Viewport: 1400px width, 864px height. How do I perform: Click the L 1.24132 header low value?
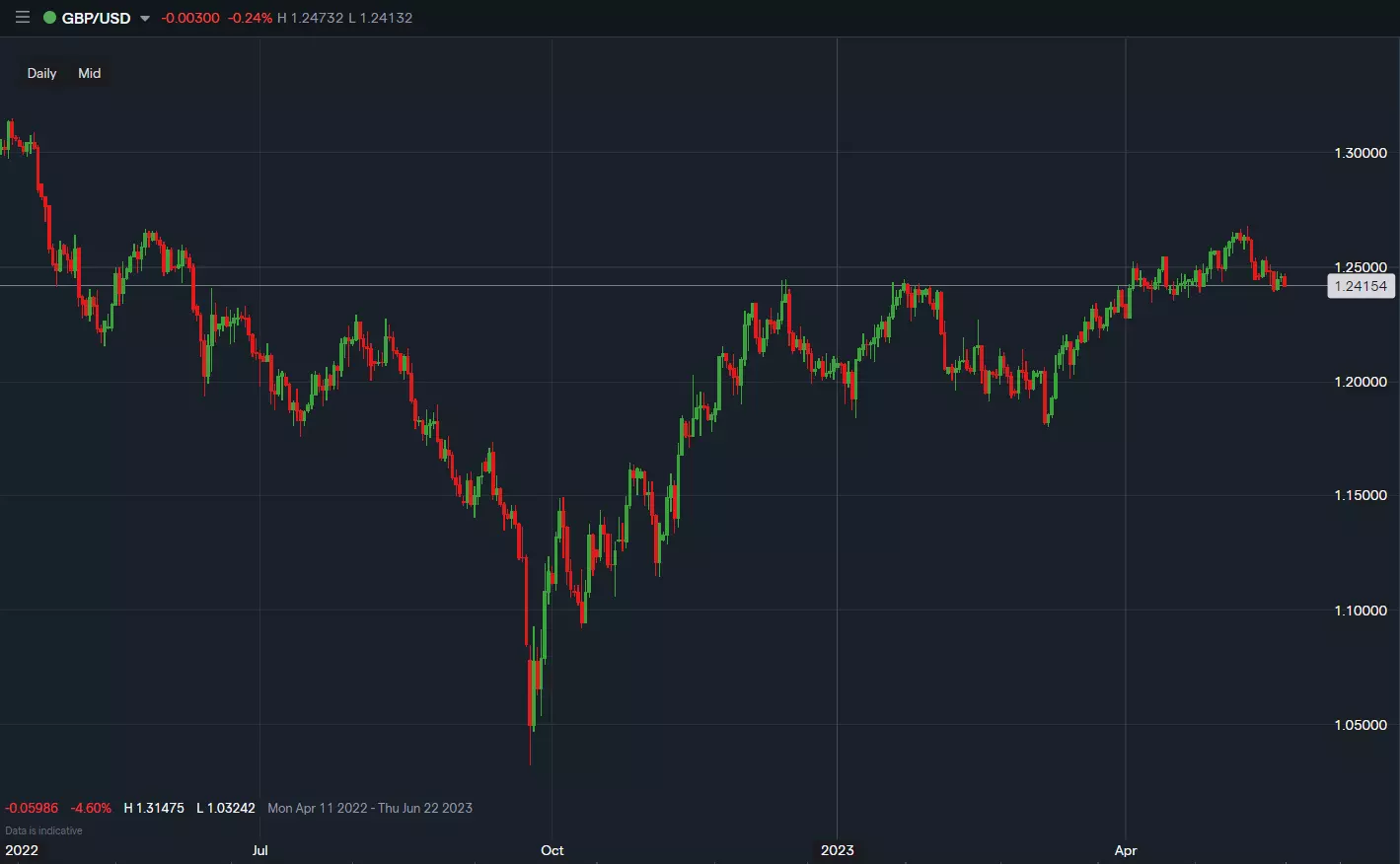[x=381, y=18]
